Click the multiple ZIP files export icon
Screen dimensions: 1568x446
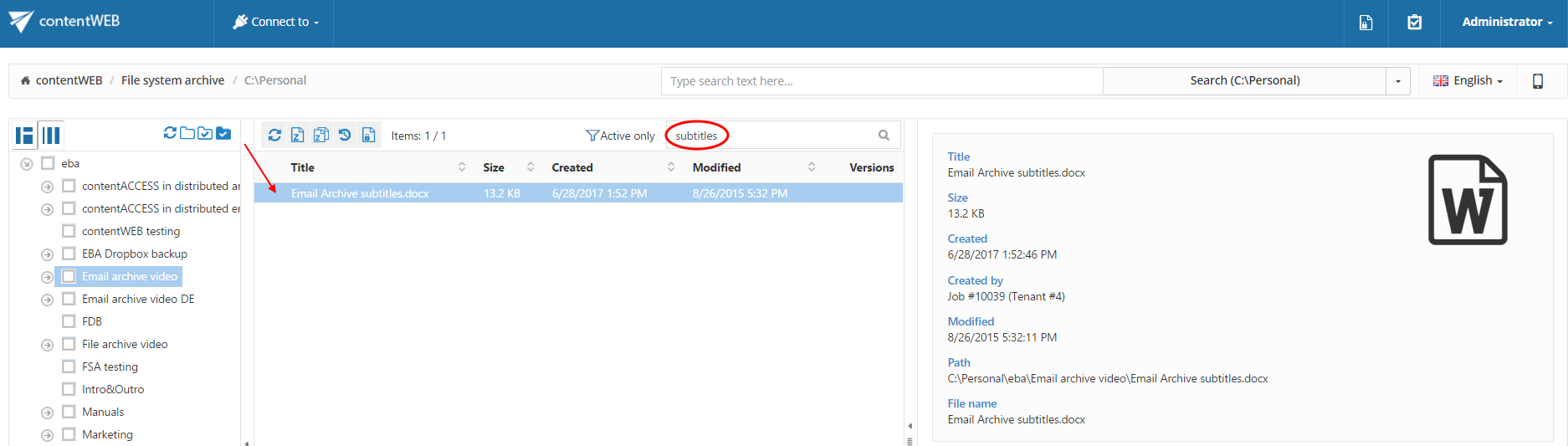point(320,135)
